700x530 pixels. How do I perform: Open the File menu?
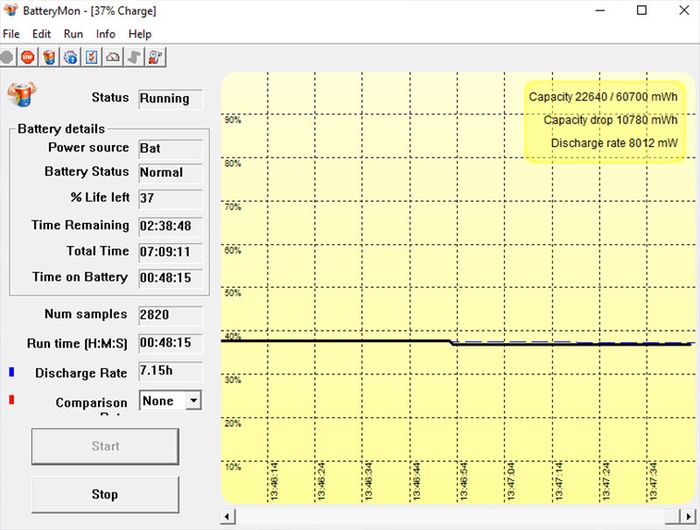click(x=11, y=34)
